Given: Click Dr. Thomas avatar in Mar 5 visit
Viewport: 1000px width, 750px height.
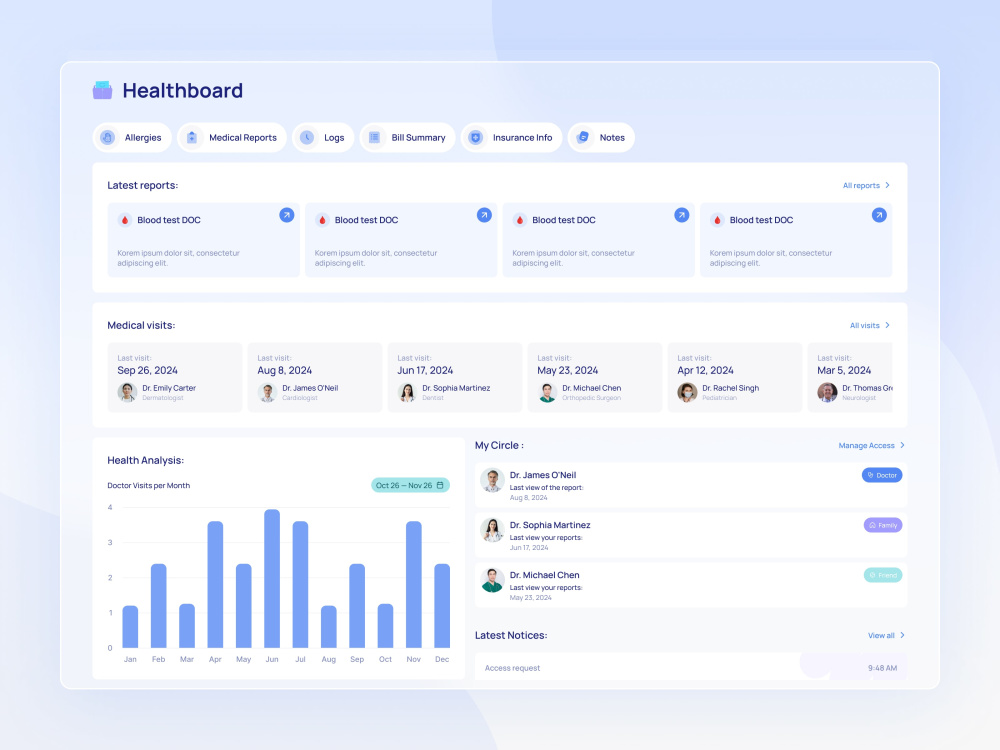Looking at the screenshot, I should (827, 392).
